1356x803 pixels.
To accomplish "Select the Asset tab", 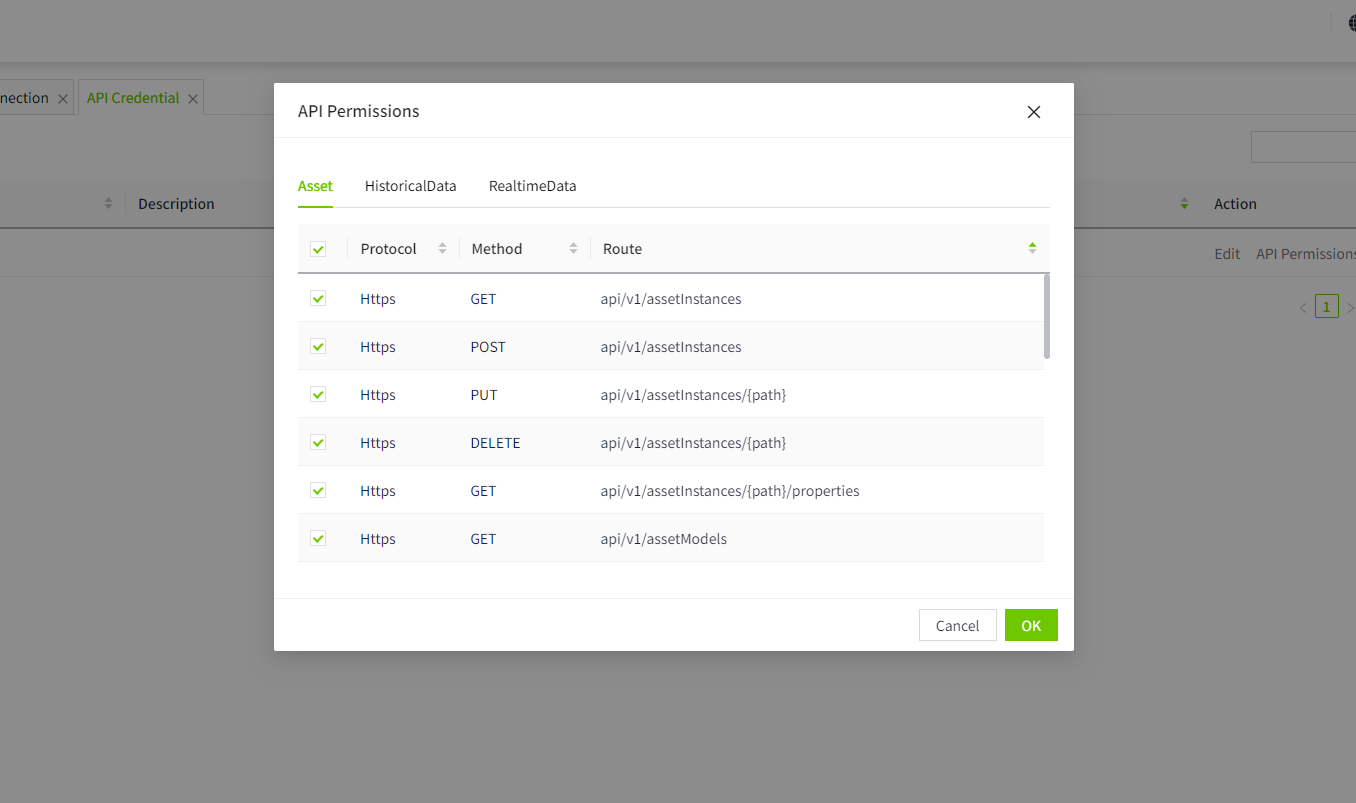I will click(x=315, y=186).
